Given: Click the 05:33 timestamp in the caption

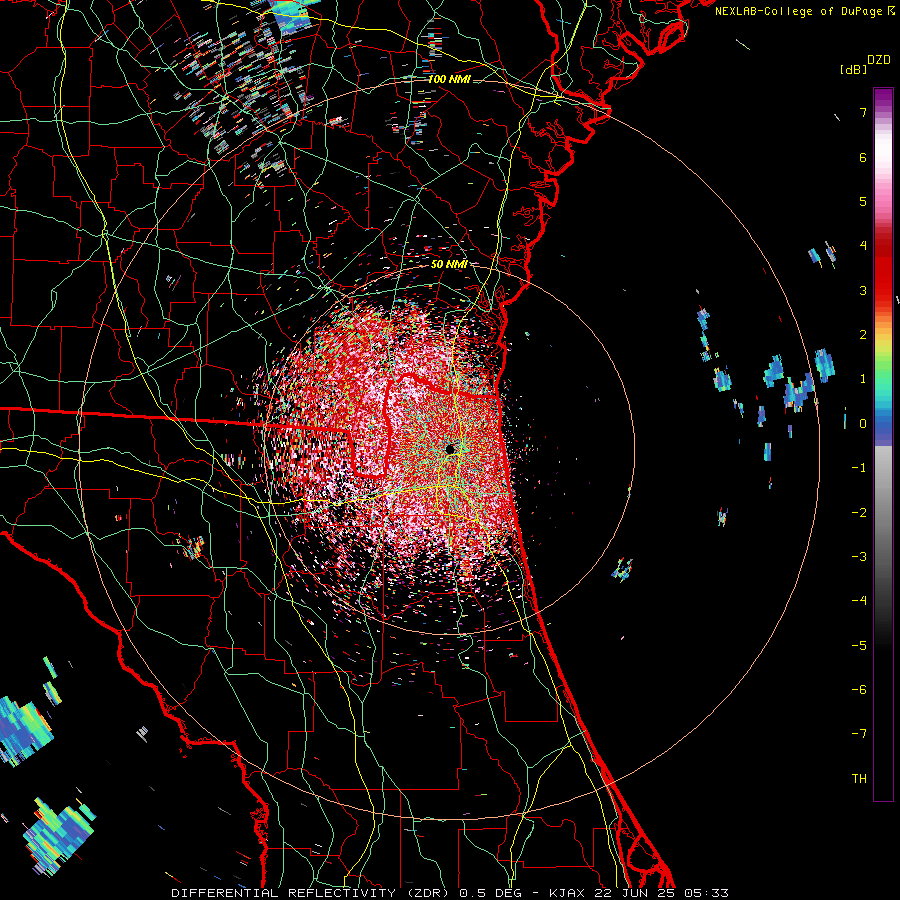Looking at the screenshot, I should 707,893.
